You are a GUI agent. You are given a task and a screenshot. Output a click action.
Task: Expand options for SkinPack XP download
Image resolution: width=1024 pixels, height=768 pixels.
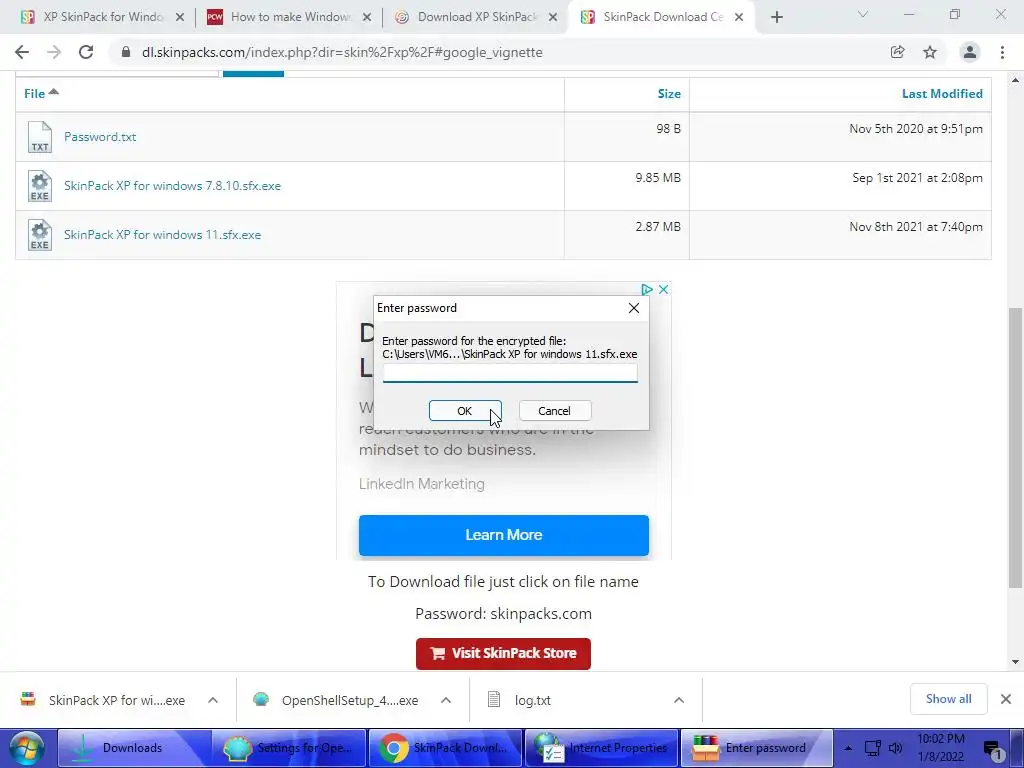tap(213, 700)
